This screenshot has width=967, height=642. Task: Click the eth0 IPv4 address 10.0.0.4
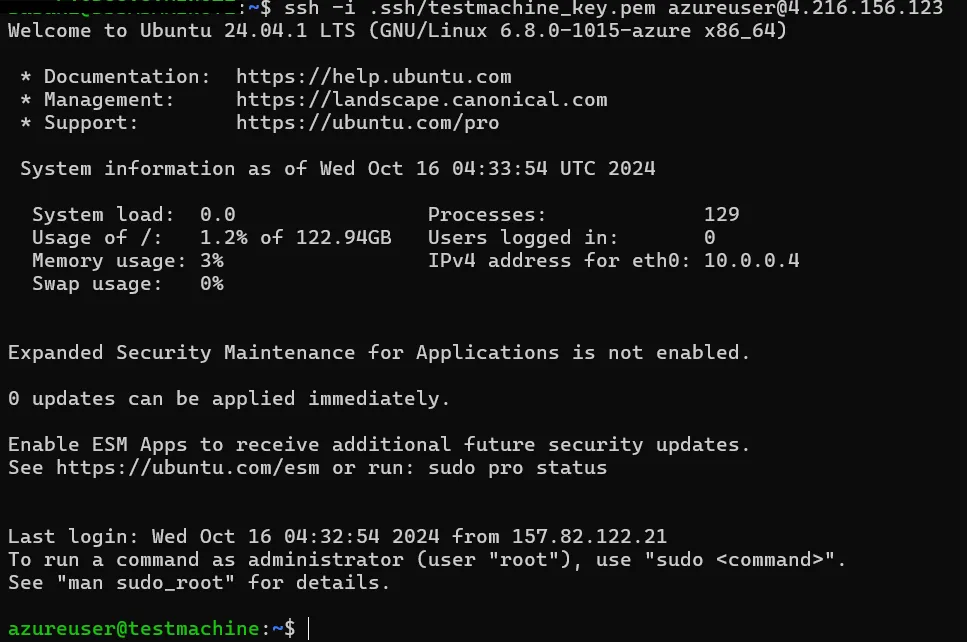[751, 261]
